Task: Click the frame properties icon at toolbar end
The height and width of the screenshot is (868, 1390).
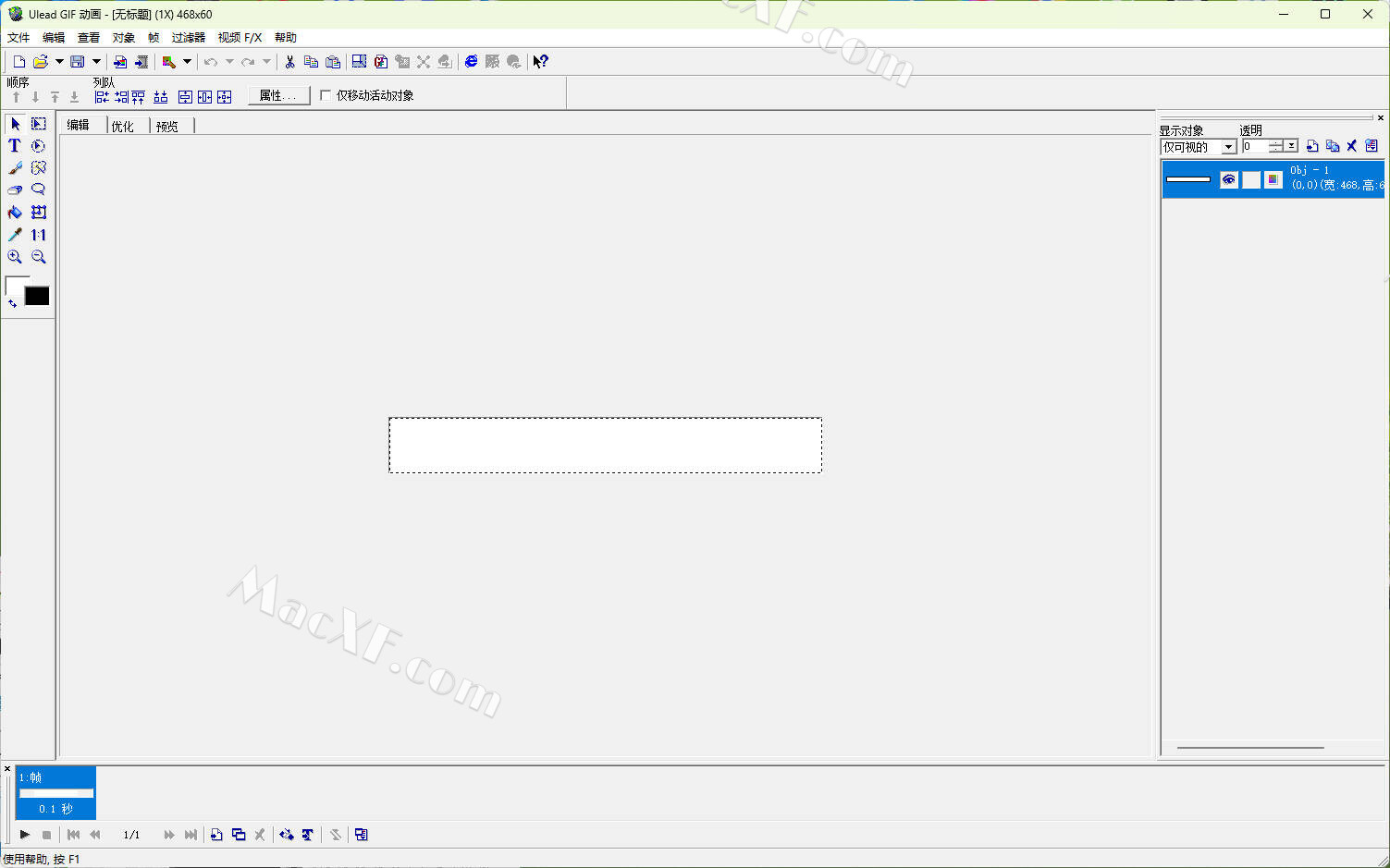Action: click(x=362, y=835)
